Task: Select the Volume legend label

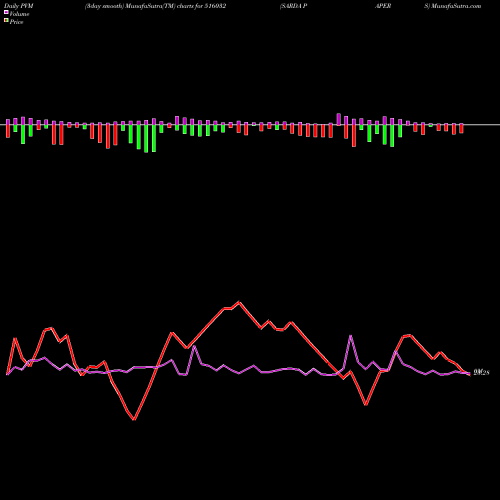Action: point(19,14)
